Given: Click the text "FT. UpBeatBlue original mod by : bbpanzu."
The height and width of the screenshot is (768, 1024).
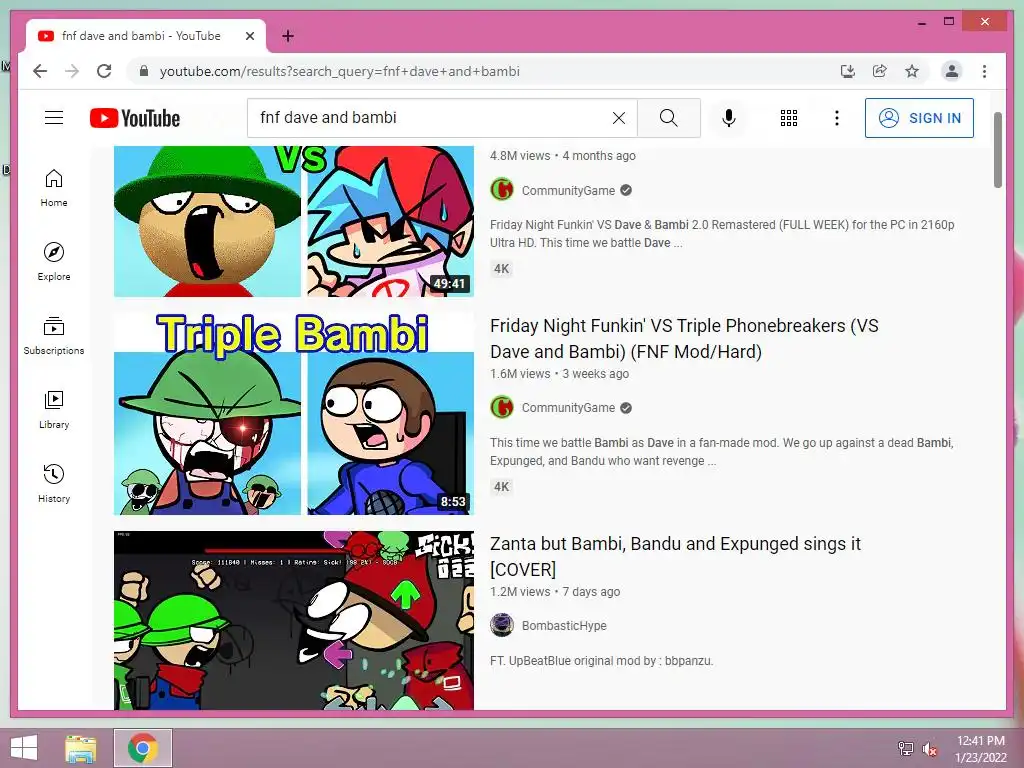Looking at the screenshot, I should click(601, 661).
